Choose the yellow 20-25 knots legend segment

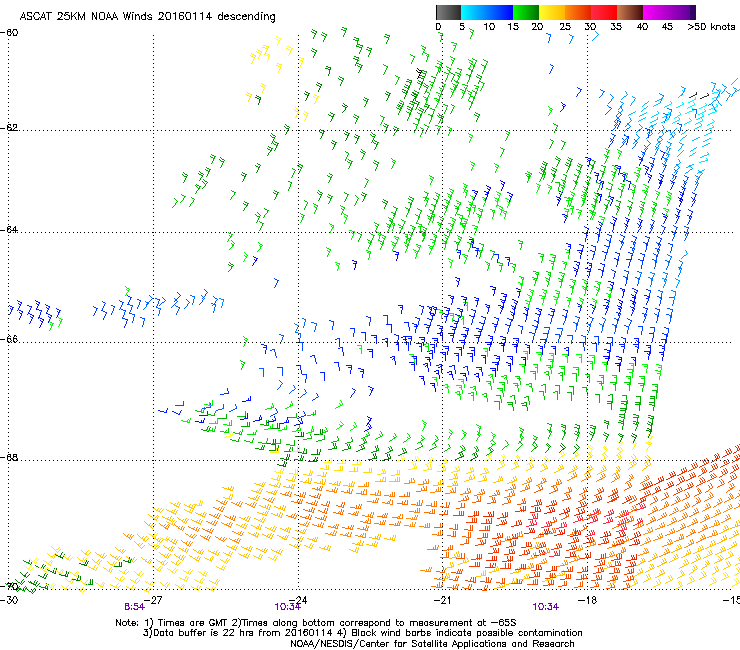click(x=552, y=12)
